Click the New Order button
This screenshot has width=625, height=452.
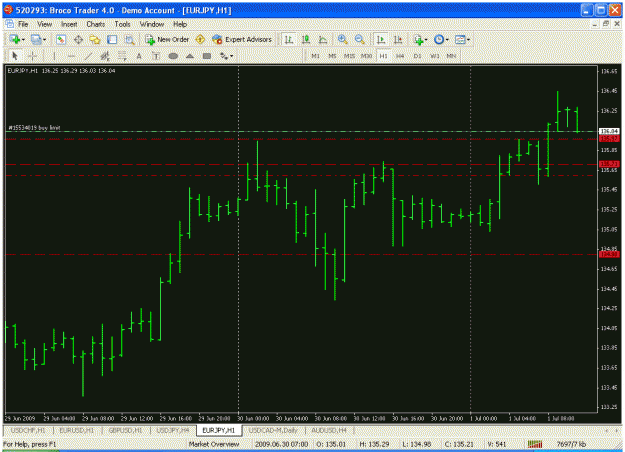[167, 39]
